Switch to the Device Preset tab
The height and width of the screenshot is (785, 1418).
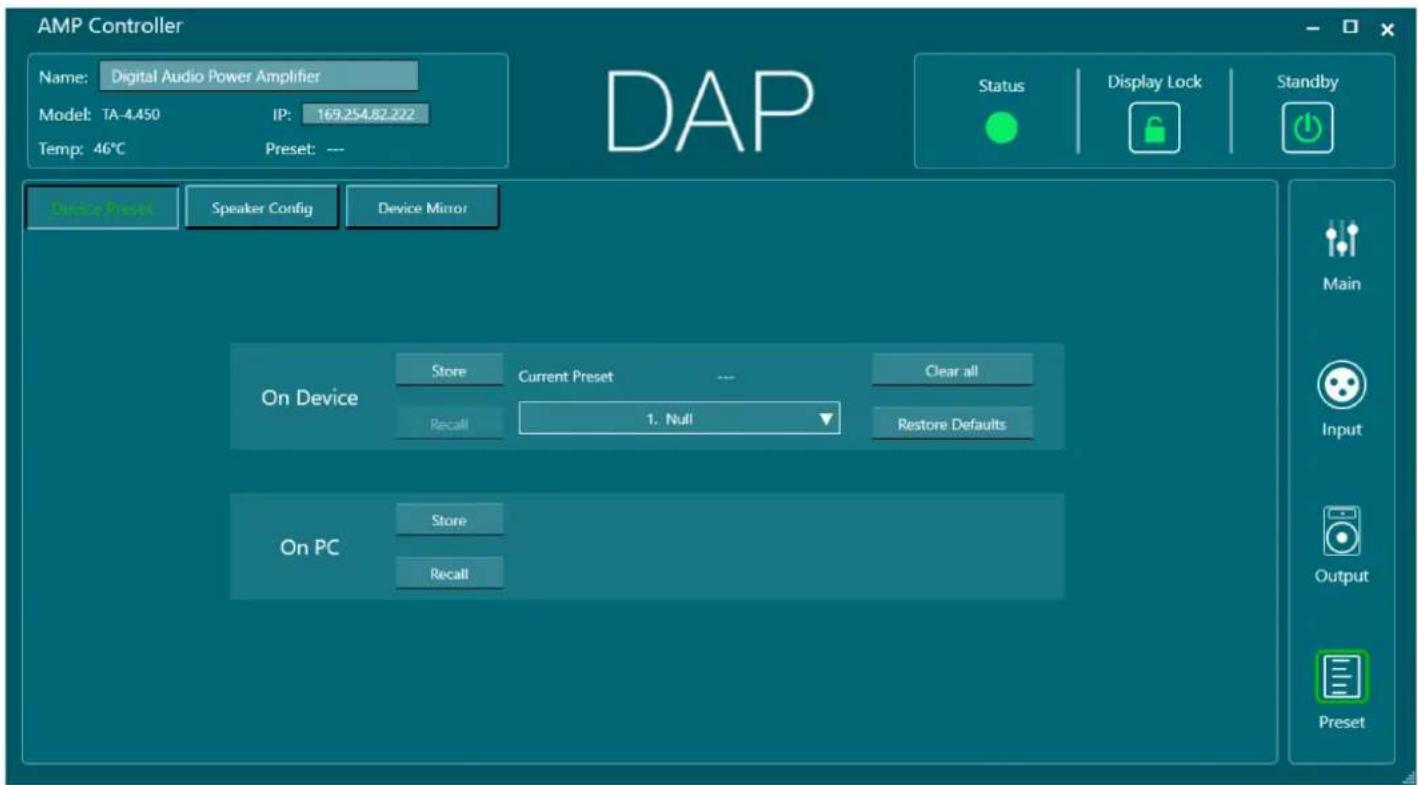pyautogui.click(x=103, y=208)
